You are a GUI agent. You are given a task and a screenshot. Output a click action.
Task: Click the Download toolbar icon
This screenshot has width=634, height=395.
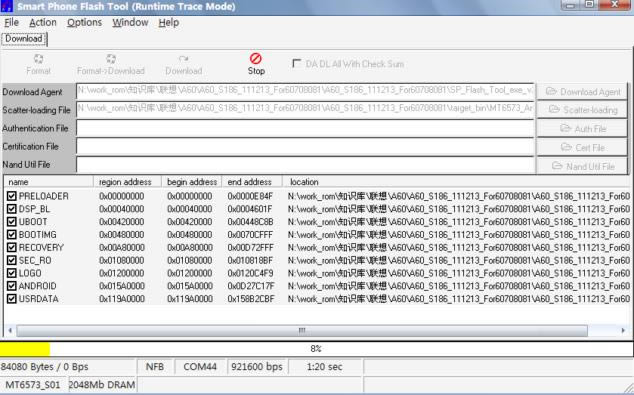tap(184, 59)
